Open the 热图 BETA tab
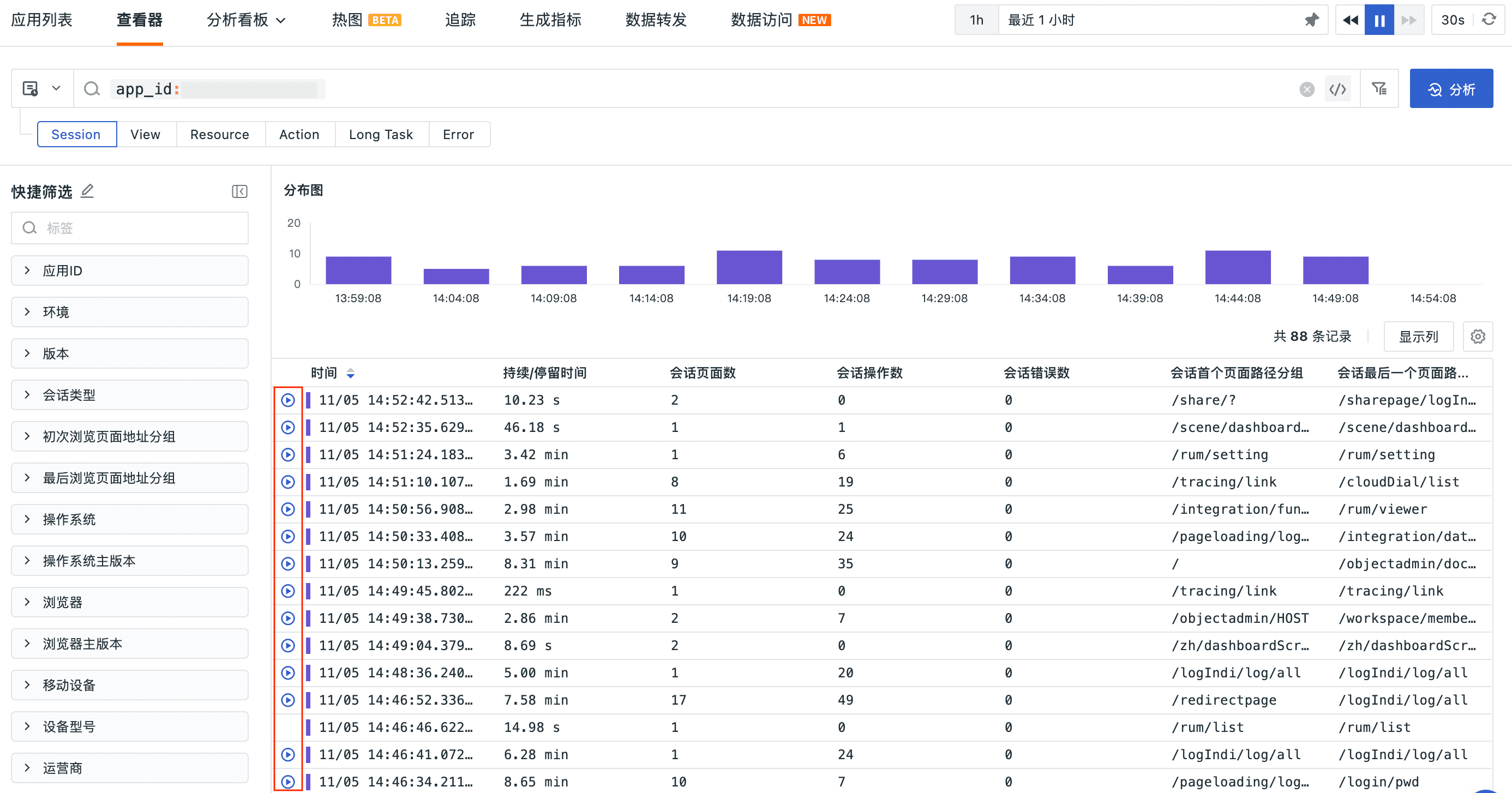Screen dimensions: 1512x793 pyautogui.click(x=366, y=20)
